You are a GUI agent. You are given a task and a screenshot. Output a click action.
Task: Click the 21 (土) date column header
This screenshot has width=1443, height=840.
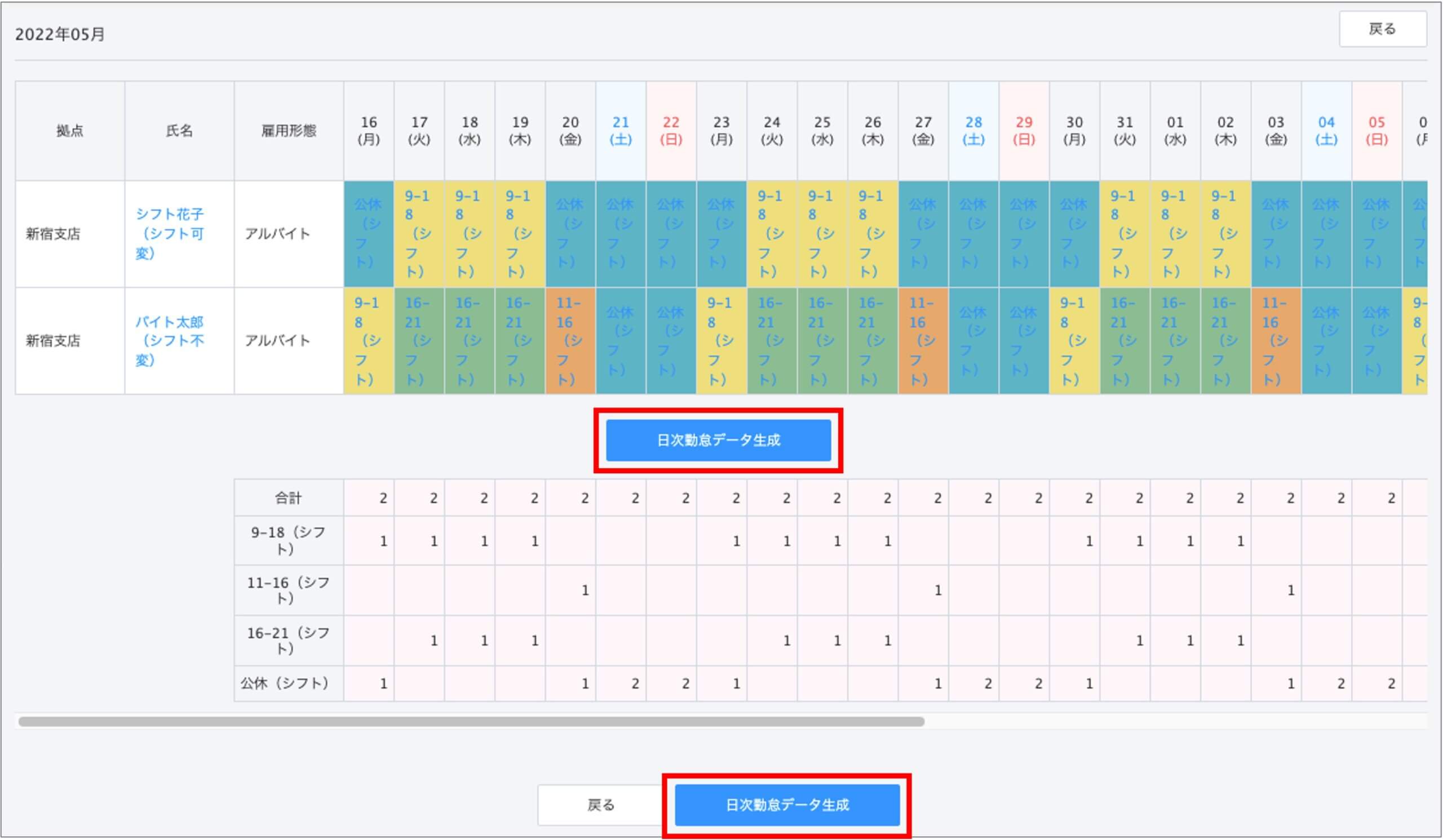[x=620, y=131]
